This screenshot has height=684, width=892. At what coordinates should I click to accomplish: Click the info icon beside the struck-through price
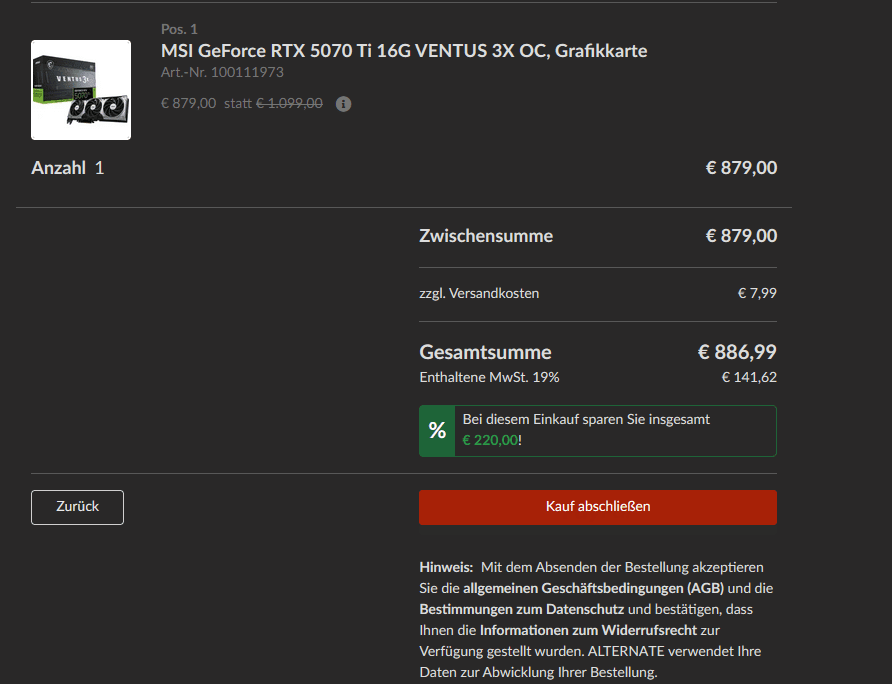343,103
